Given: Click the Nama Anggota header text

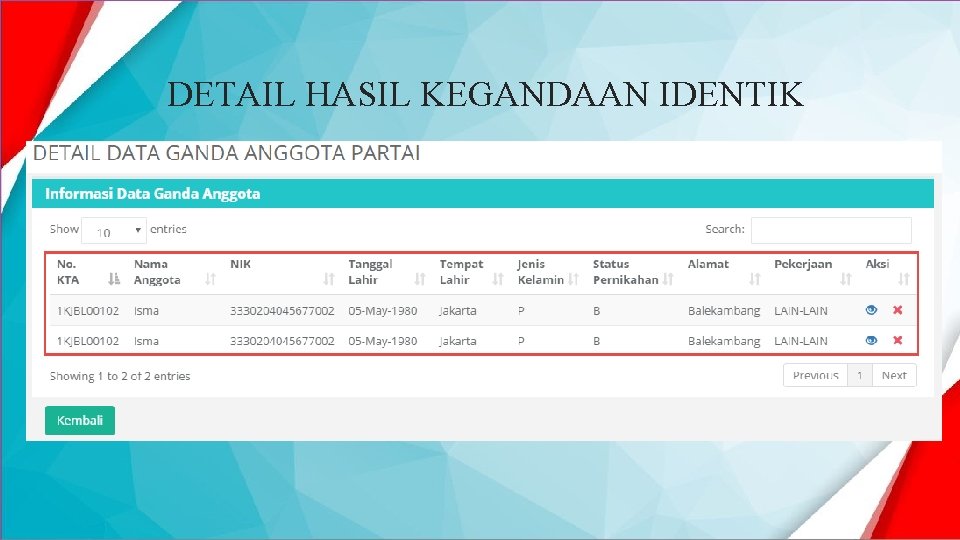Looking at the screenshot, I should (x=157, y=272).
